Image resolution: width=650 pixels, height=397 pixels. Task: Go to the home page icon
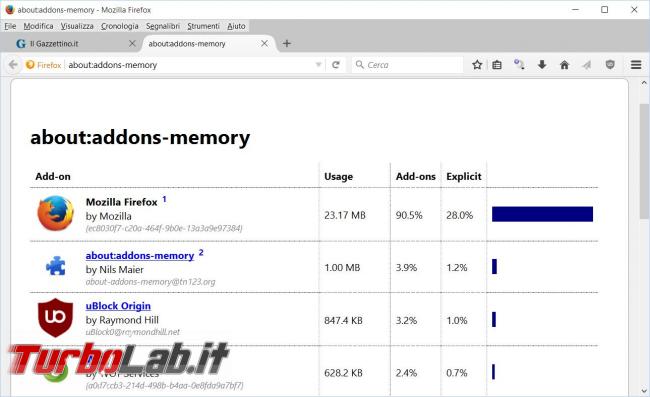click(x=564, y=65)
